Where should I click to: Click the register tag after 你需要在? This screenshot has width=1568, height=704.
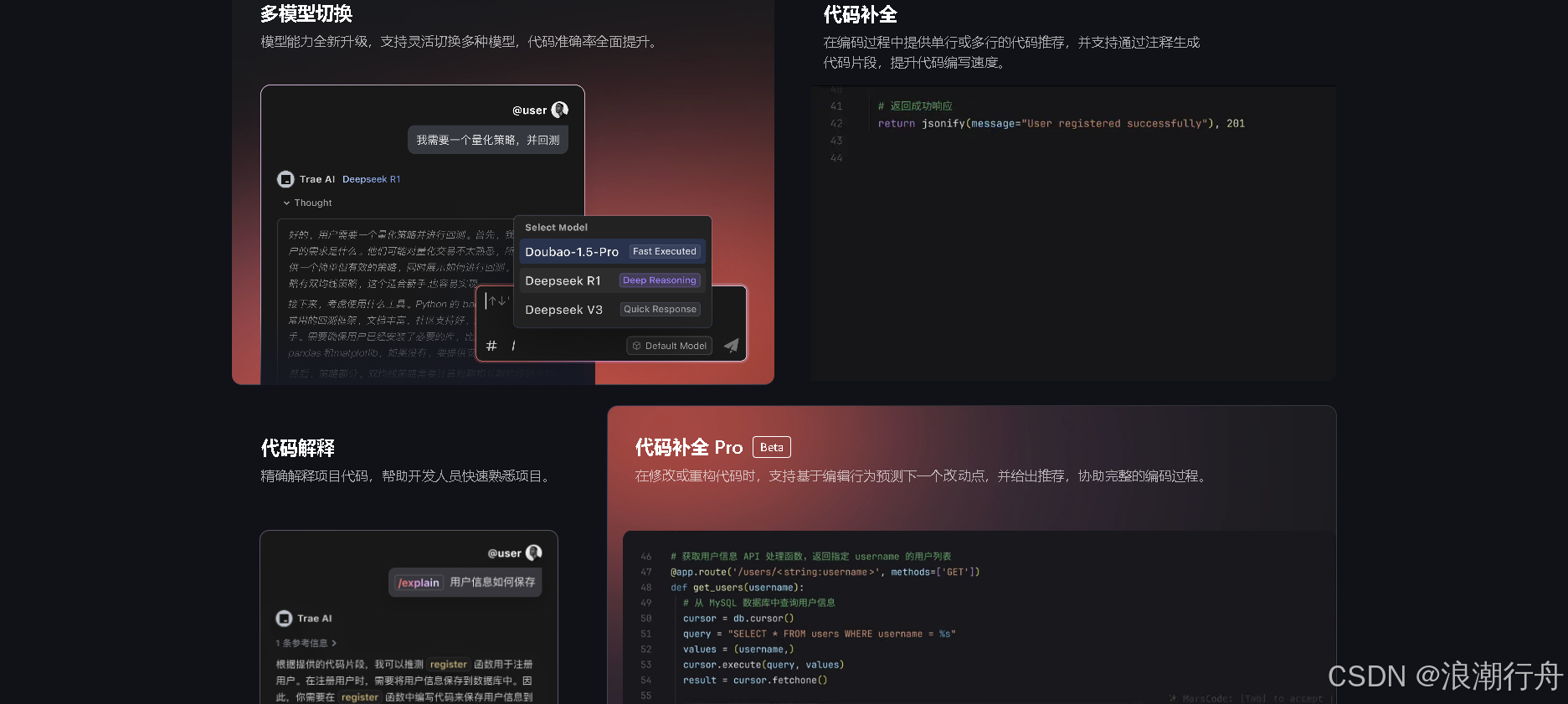(360, 697)
